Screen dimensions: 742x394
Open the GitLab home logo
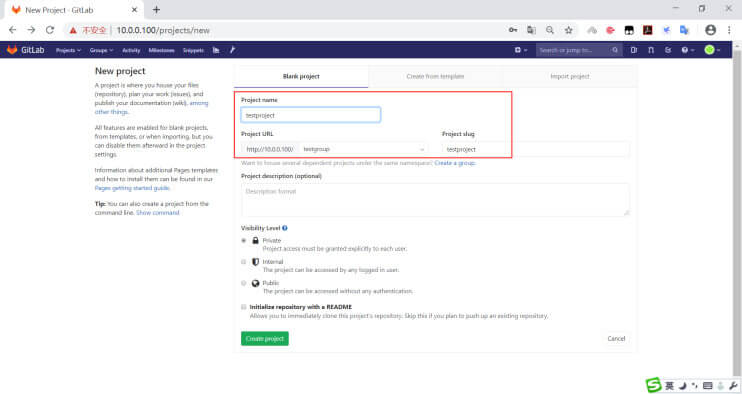tap(26, 50)
